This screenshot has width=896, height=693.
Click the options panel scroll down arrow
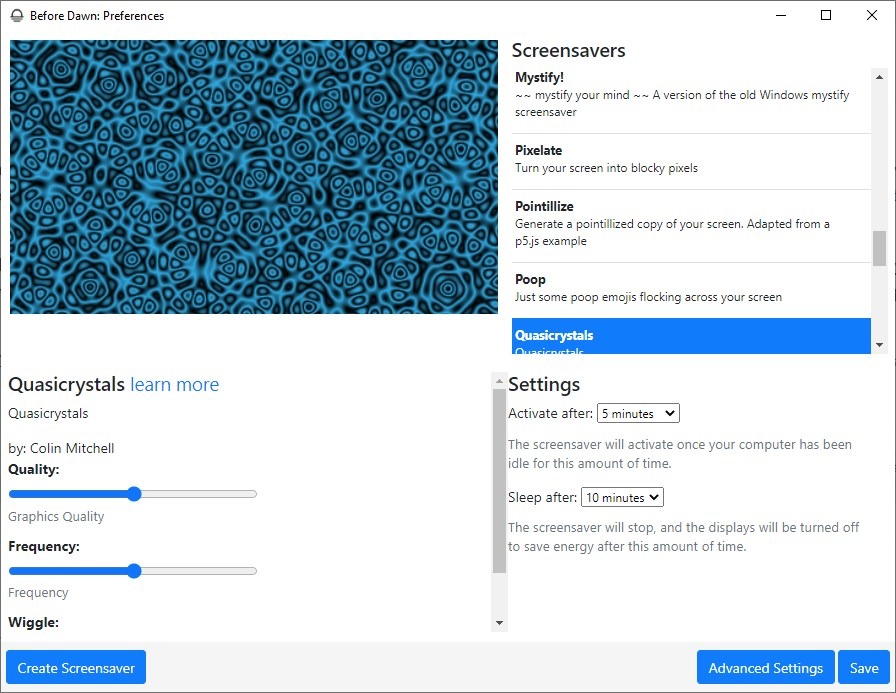click(x=499, y=623)
